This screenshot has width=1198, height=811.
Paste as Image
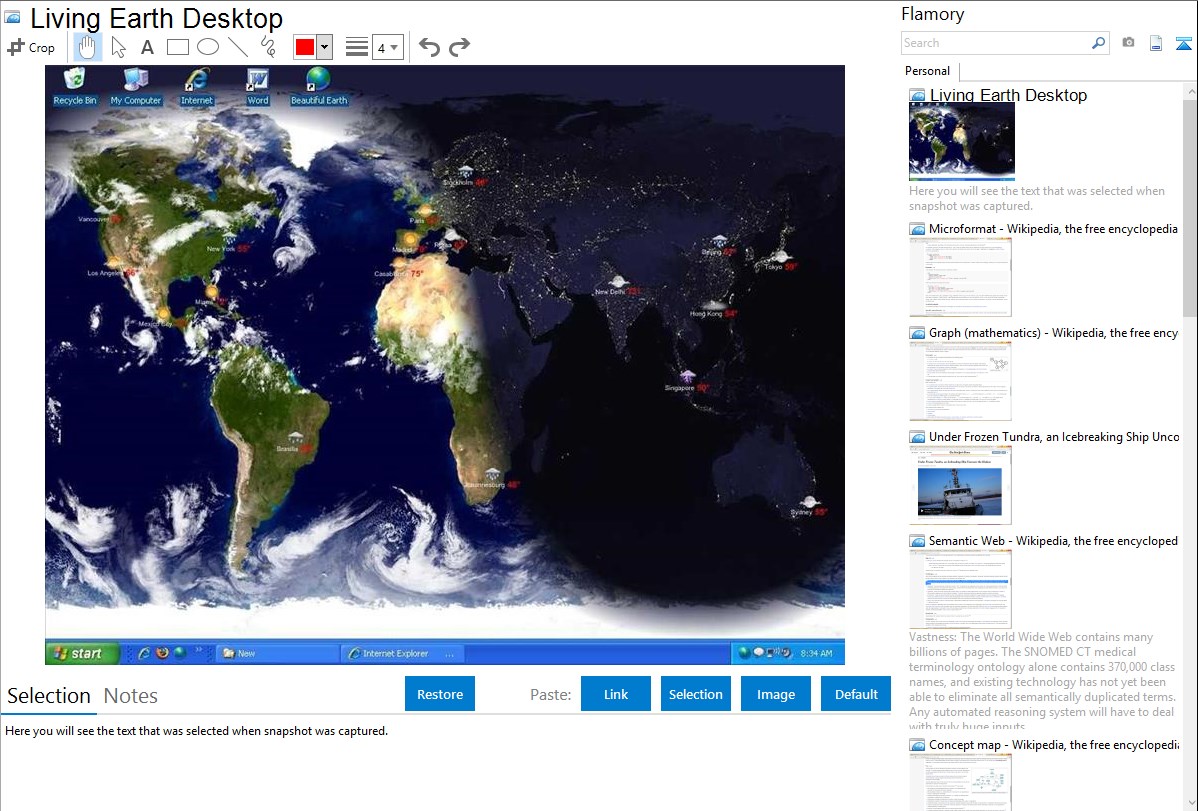coord(775,694)
